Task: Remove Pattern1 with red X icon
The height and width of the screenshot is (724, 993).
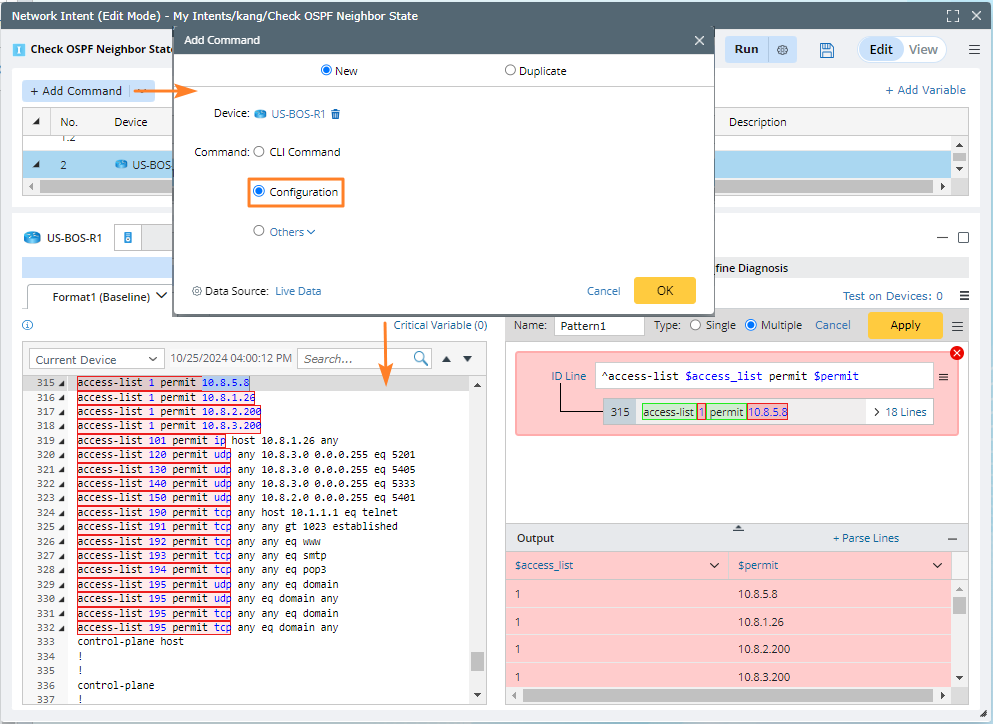Action: point(956,353)
